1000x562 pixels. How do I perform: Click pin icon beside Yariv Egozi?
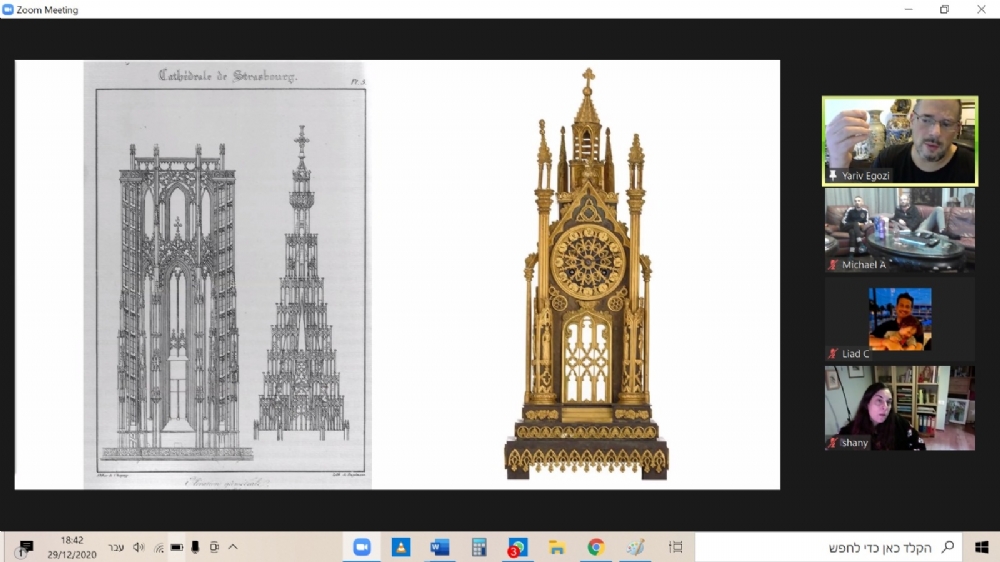point(833,175)
